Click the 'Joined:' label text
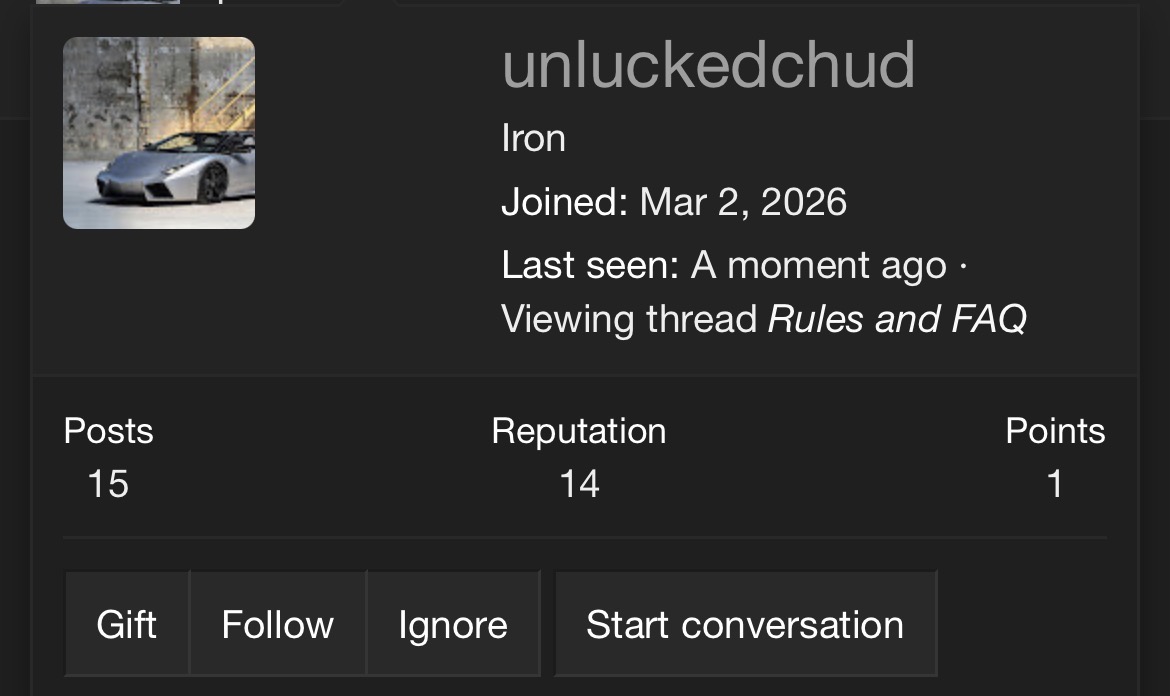Image resolution: width=1170 pixels, height=696 pixels. click(565, 202)
